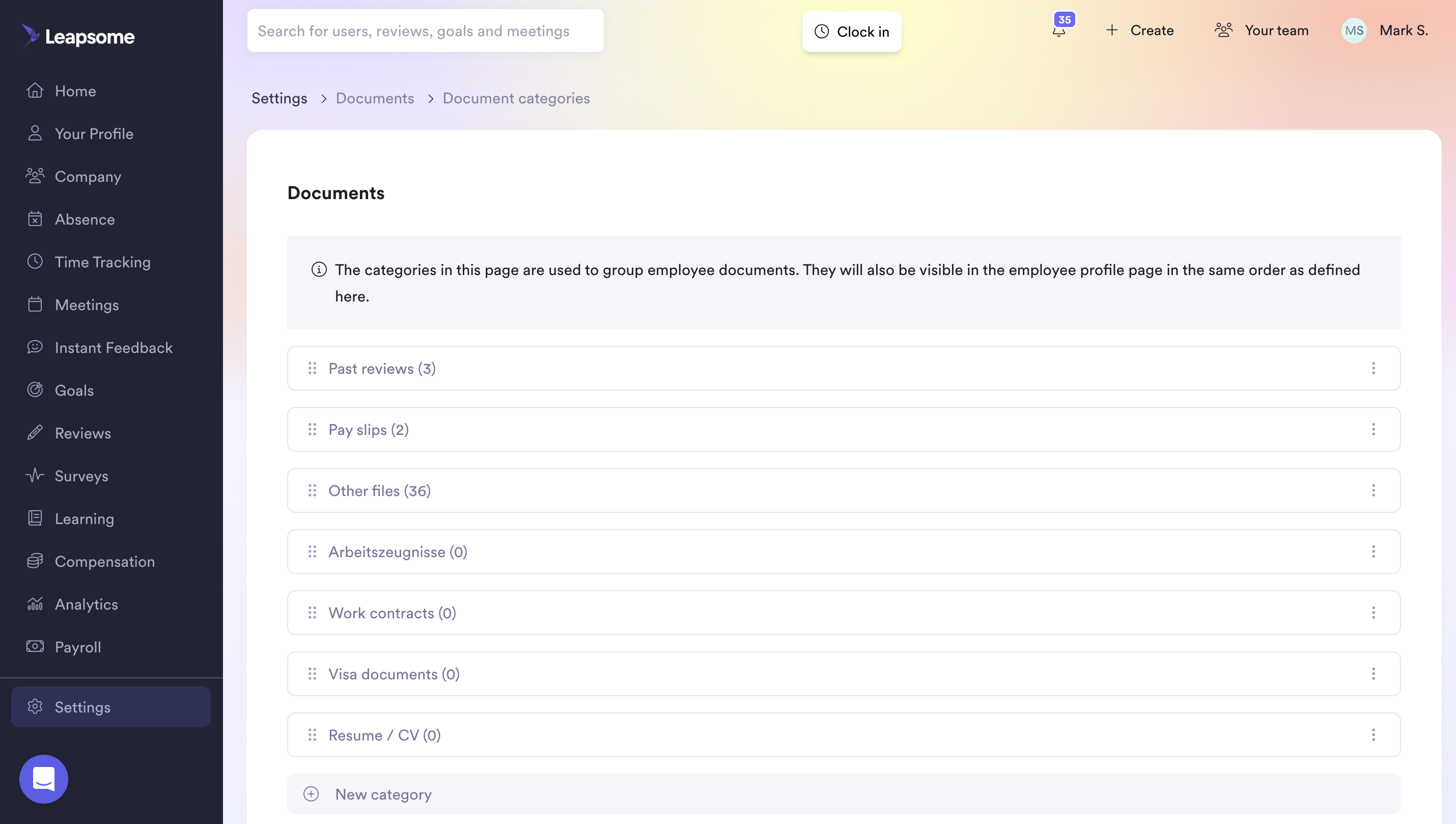The image size is (1456, 824).
Task: Click the Home house icon
Action: point(35,91)
